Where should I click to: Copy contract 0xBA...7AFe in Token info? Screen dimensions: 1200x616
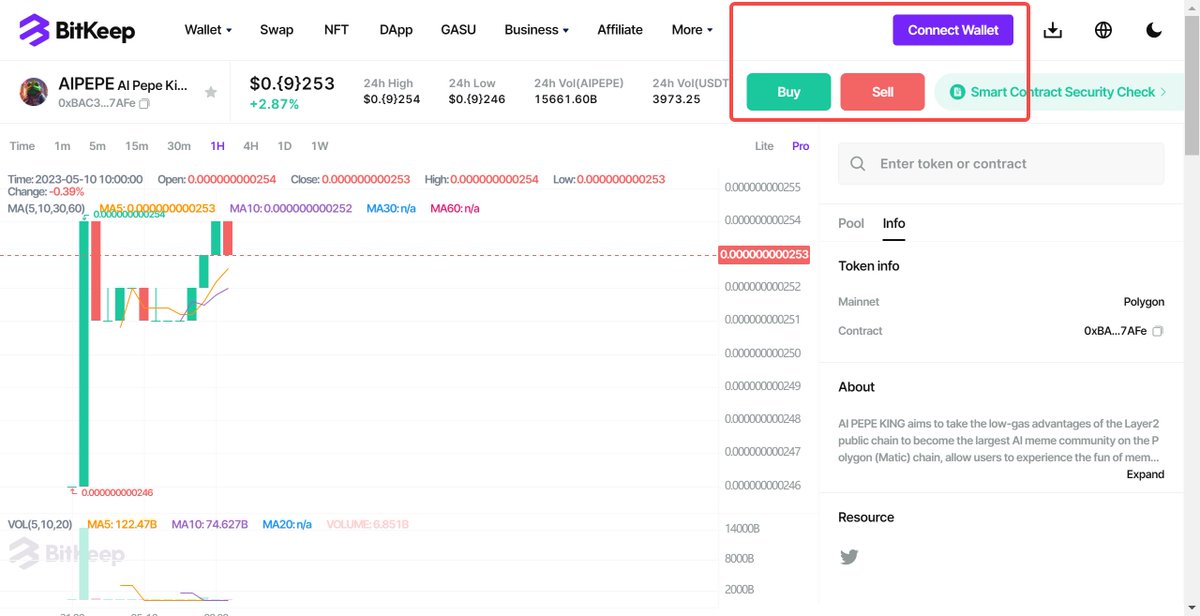pyautogui.click(x=1158, y=331)
